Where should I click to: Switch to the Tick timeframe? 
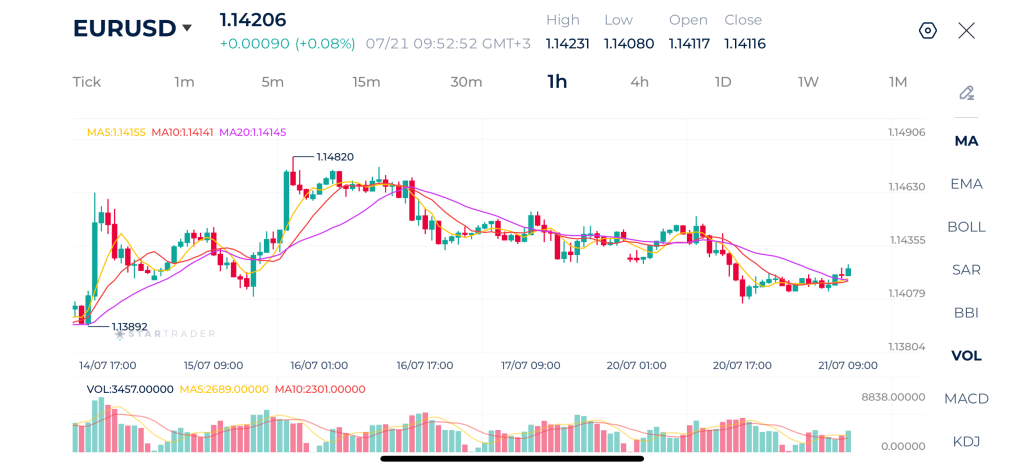87,82
